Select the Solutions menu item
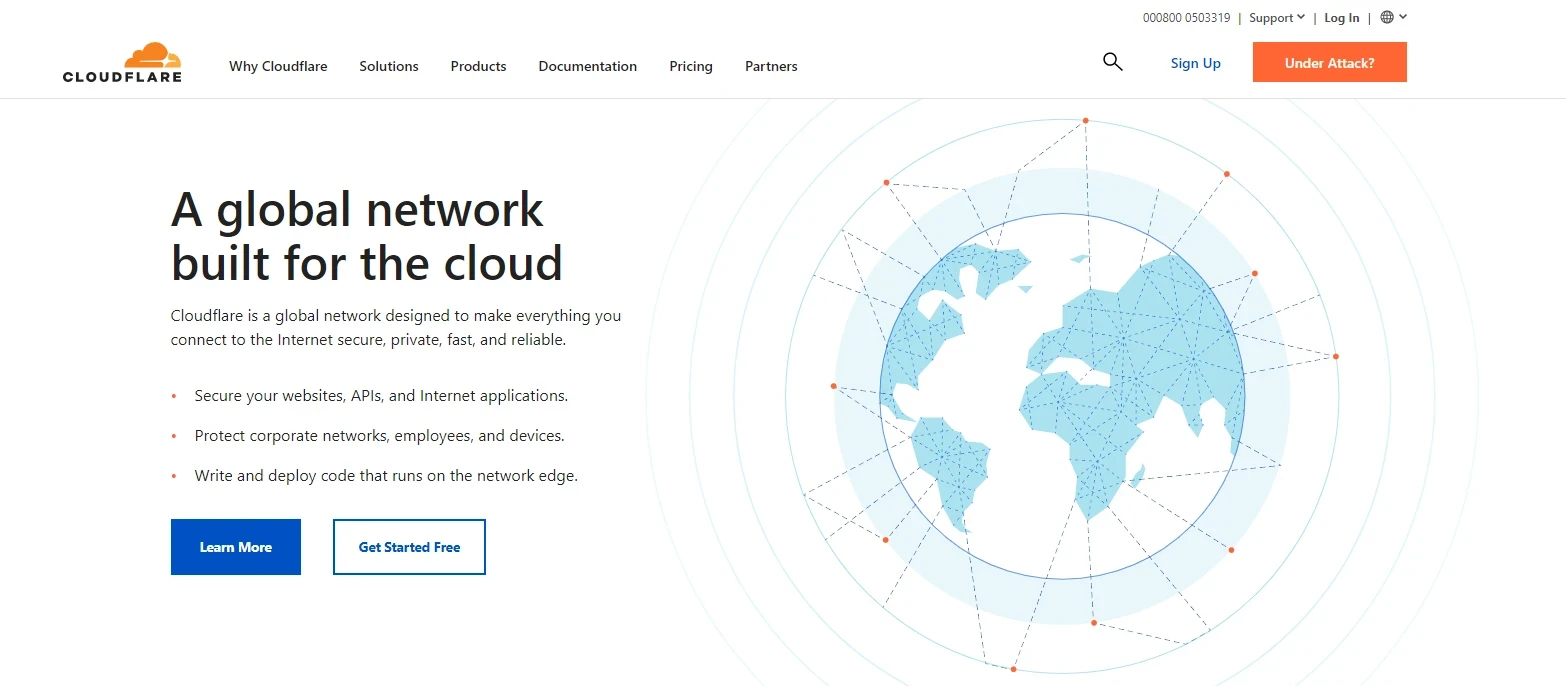The height and width of the screenshot is (686, 1566). coord(388,66)
